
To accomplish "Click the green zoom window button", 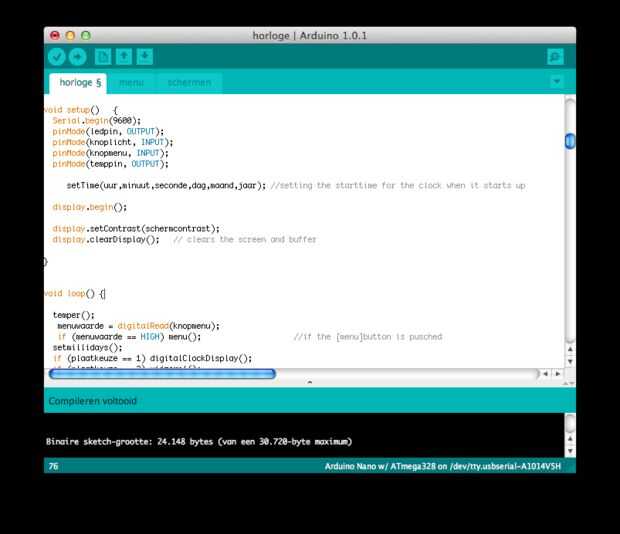I will pos(86,36).
